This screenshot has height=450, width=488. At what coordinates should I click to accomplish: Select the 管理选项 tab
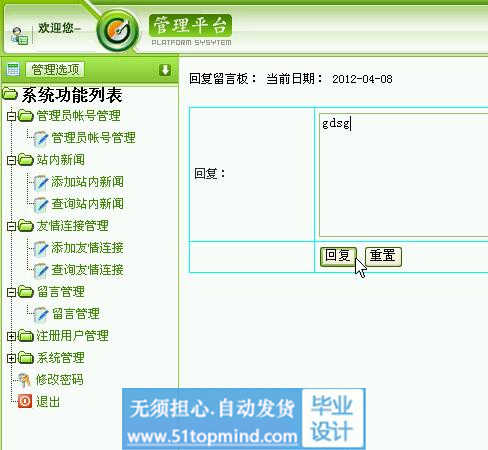55,70
